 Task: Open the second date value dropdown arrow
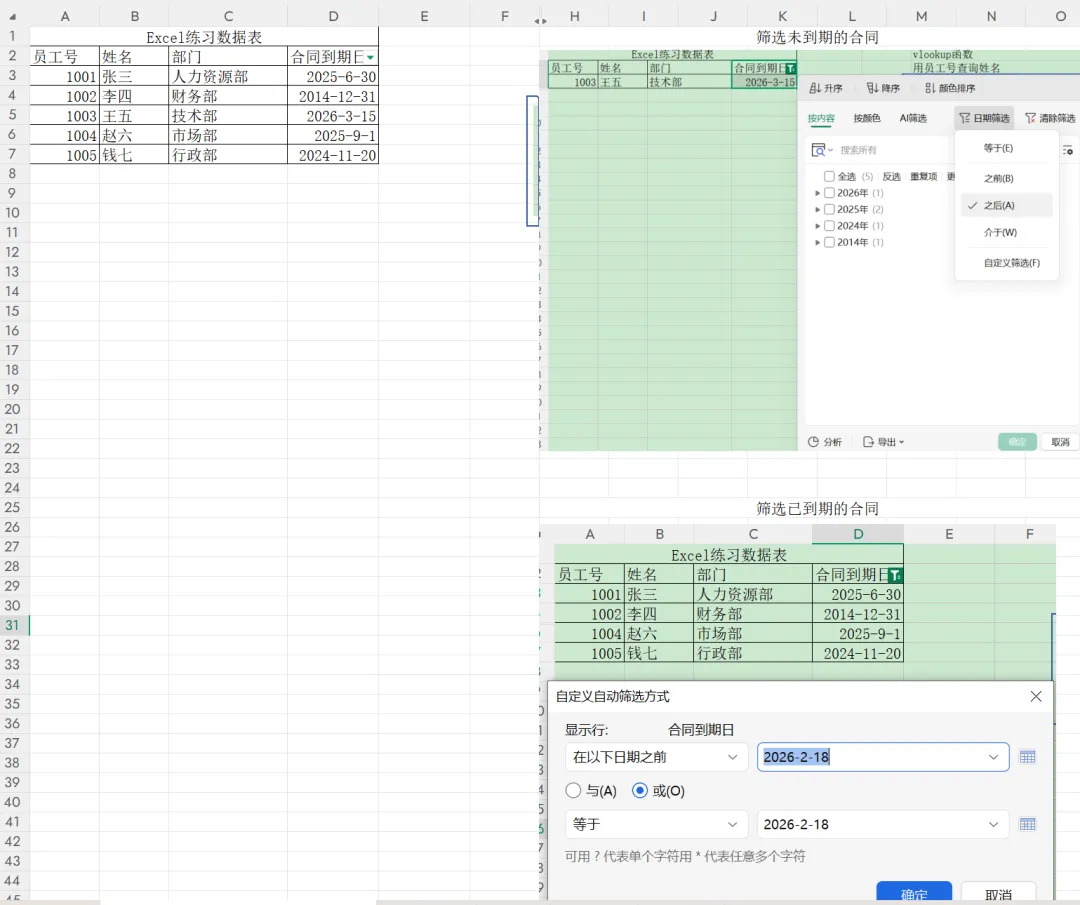(x=993, y=824)
